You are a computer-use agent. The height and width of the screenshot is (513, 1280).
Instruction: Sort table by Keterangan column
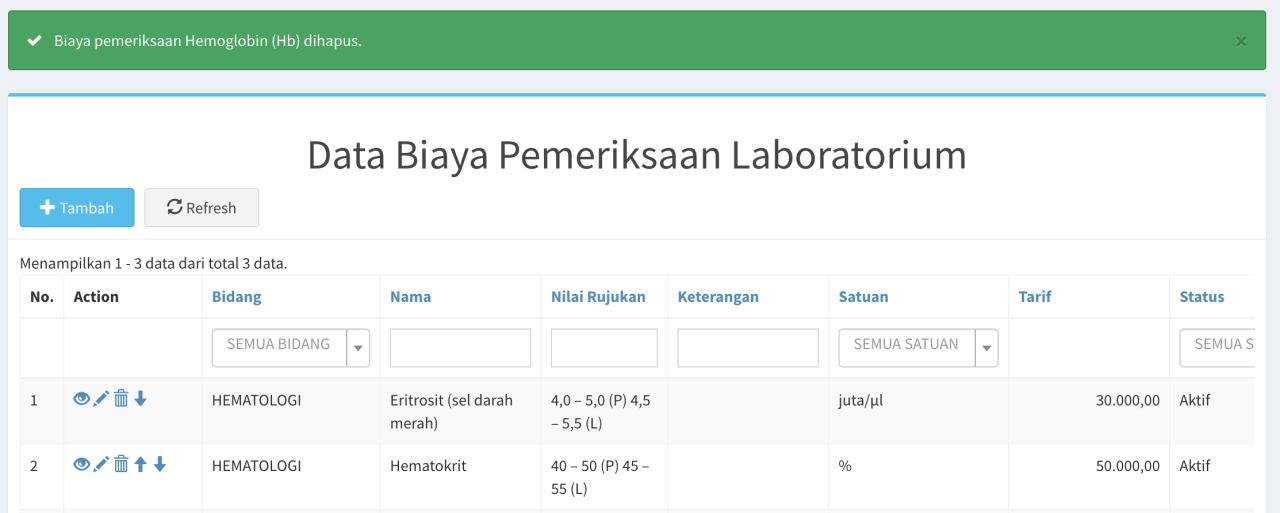coord(718,297)
